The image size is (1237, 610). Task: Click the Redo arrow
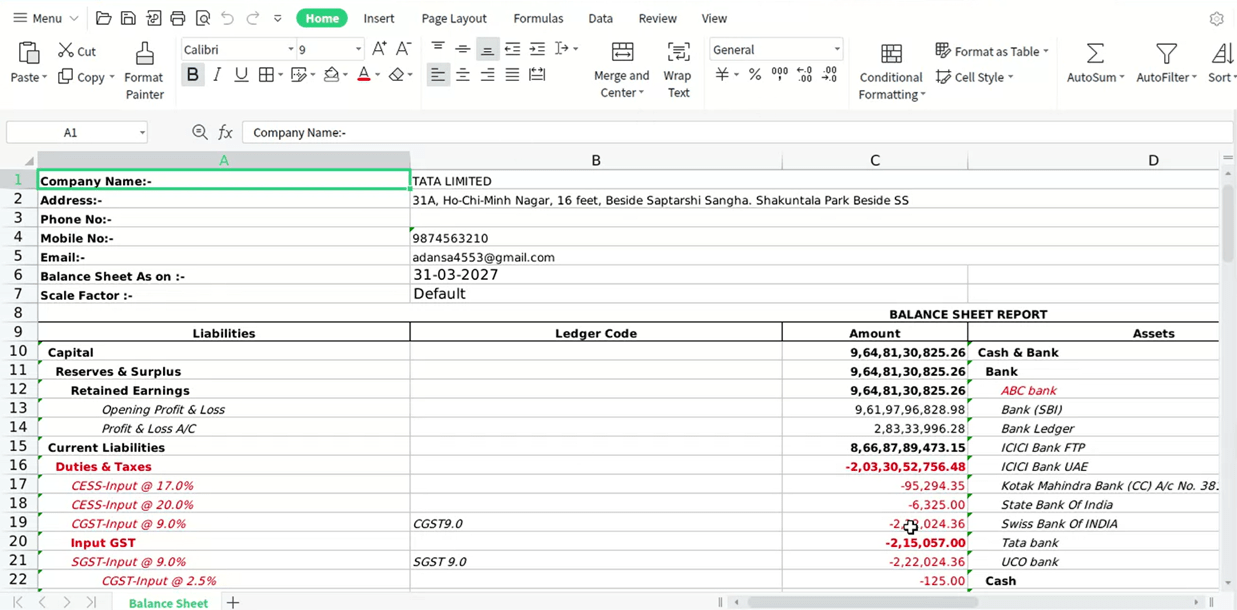tap(252, 18)
